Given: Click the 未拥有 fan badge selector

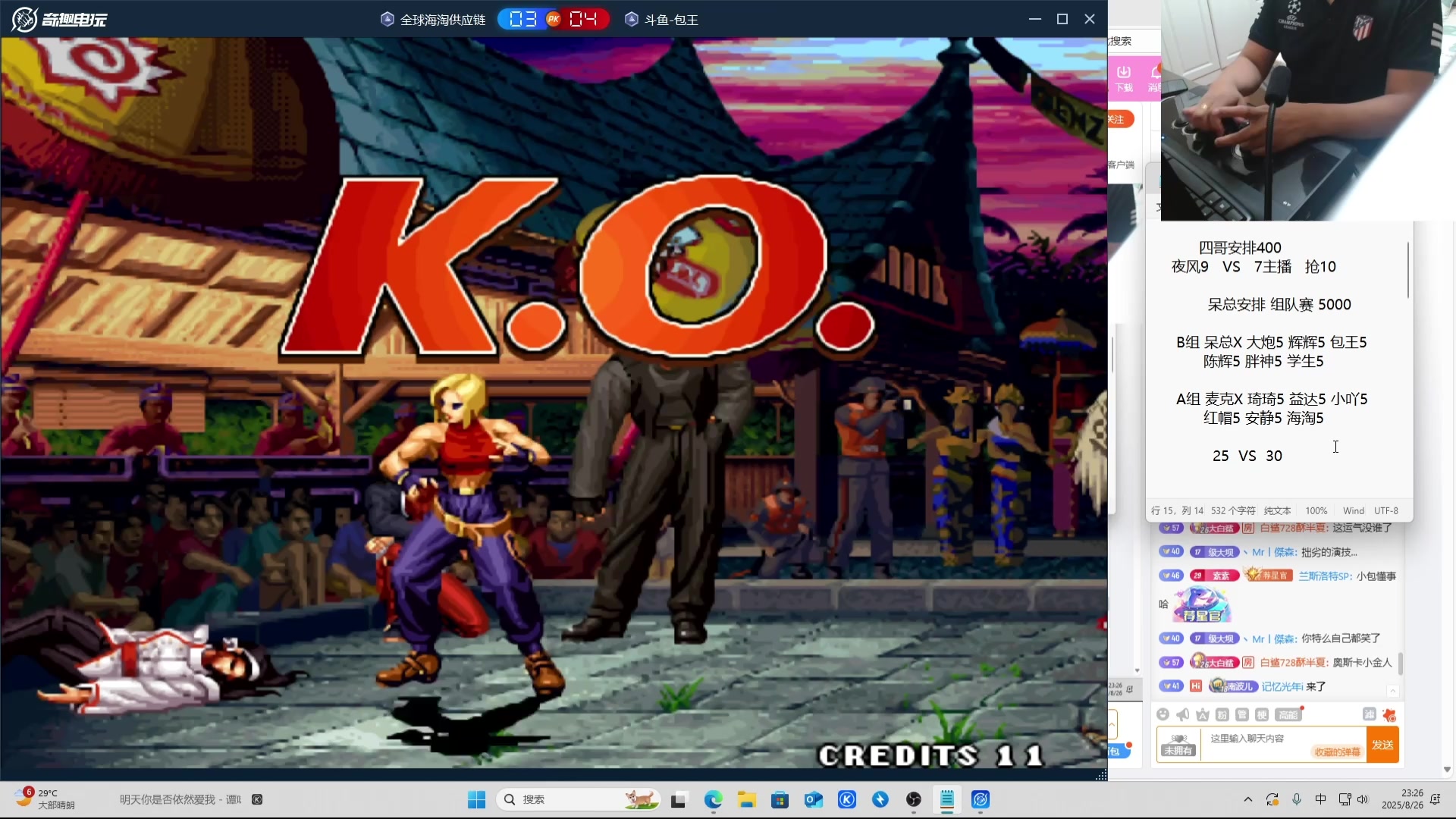Looking at the screenshot, I should [1178, 745].
